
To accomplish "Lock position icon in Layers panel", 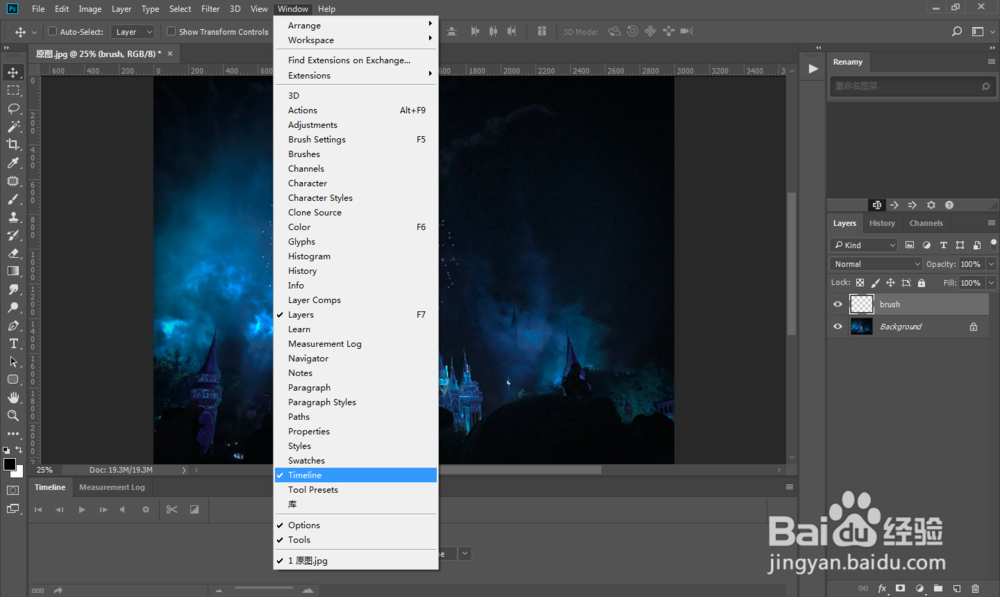I will [890, 283].
